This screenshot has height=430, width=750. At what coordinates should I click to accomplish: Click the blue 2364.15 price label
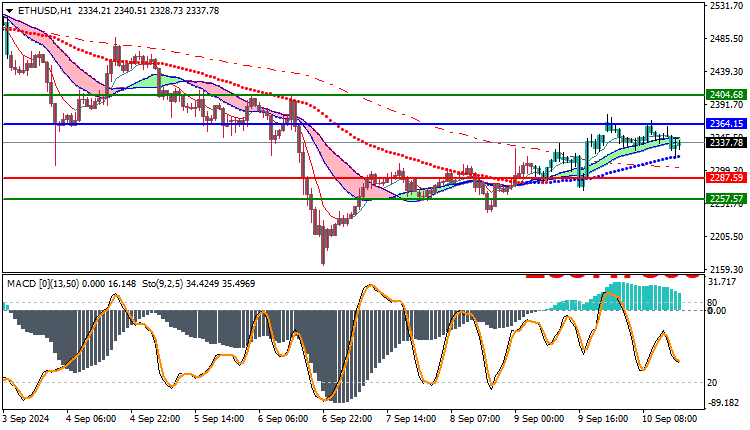(726, 124)
